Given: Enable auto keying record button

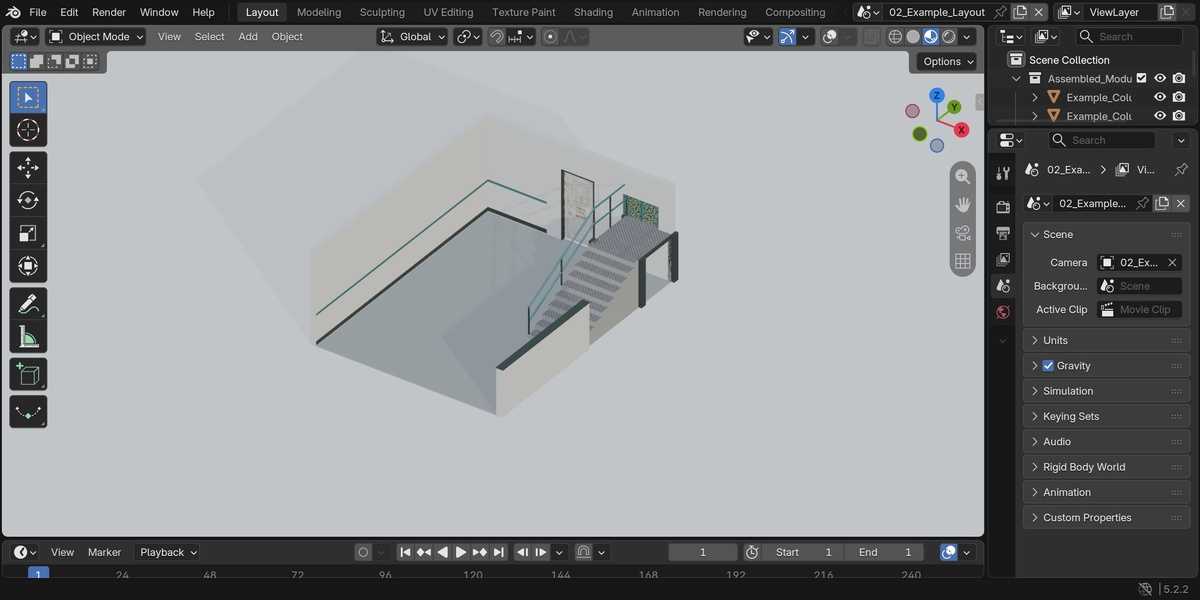Looking at the screenshot, I should point(363,552).
